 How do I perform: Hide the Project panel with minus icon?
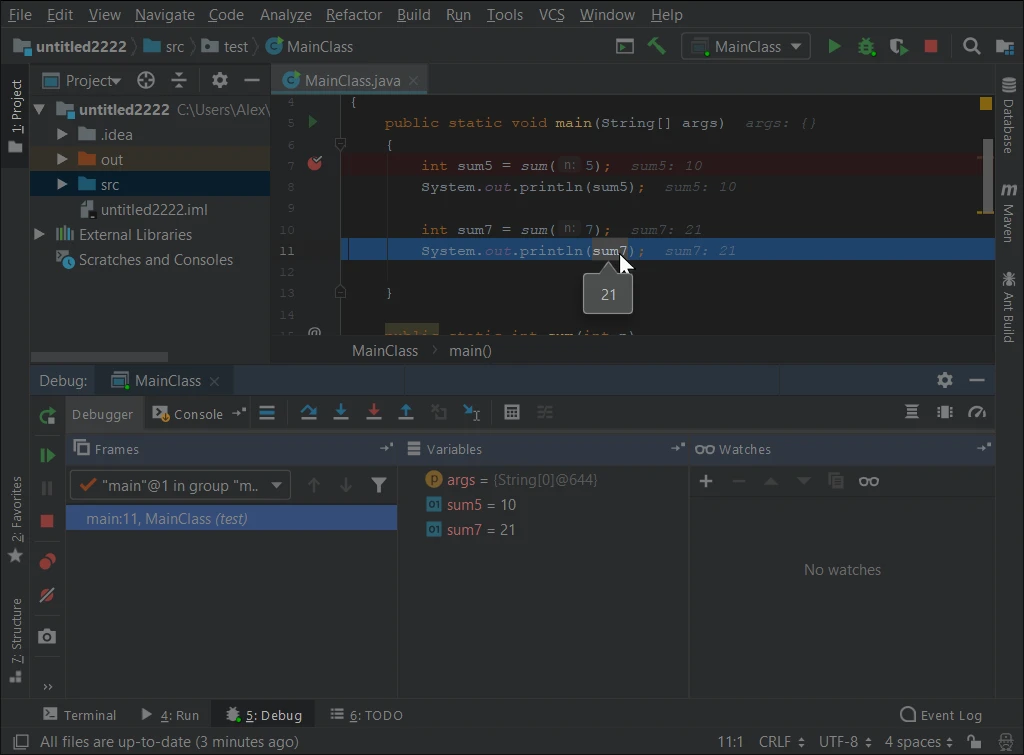pyautogui.click(x=251, y=80)
